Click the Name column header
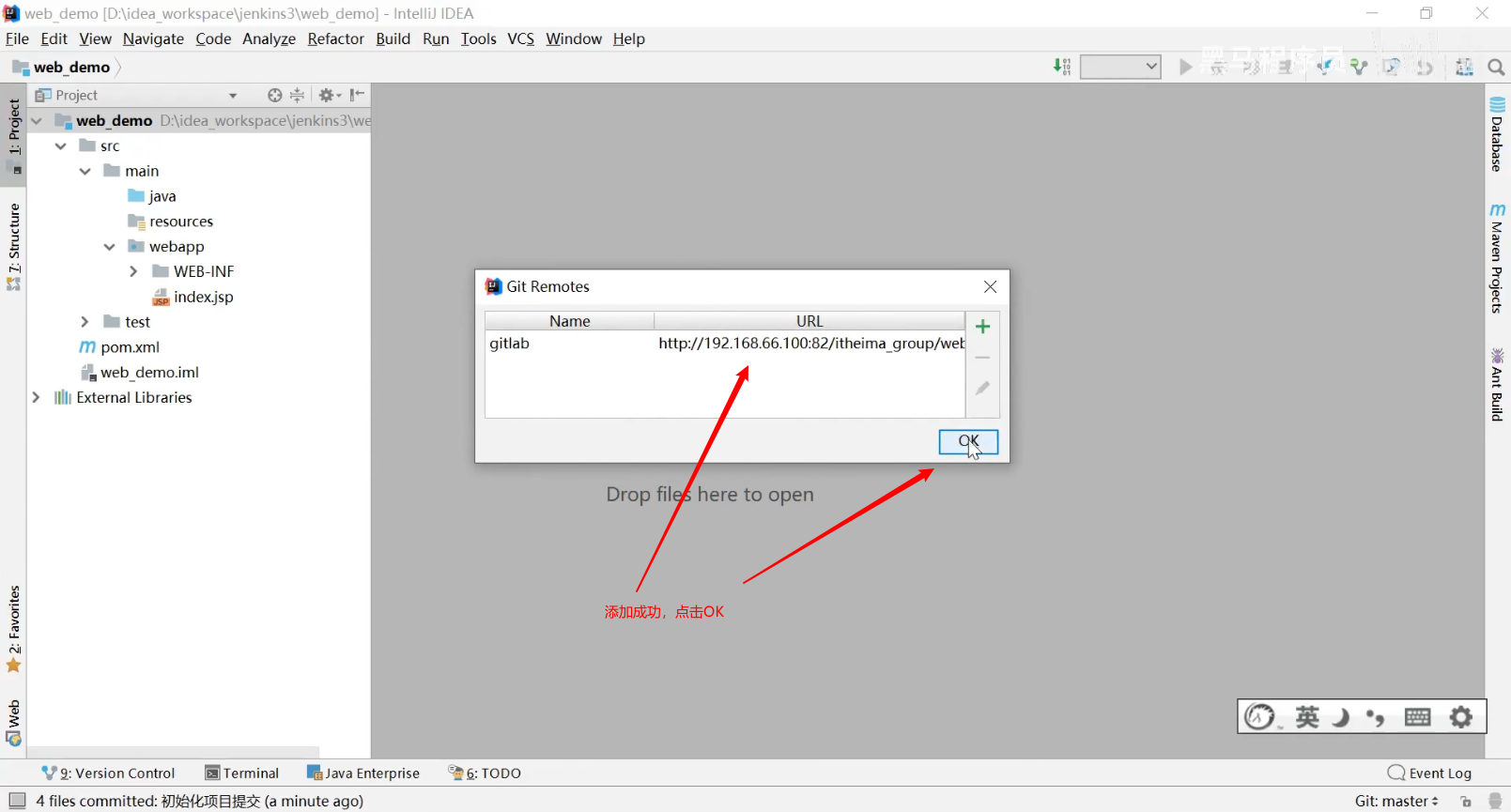Viewport: 1511px width, 812px height. pos(569,321)
